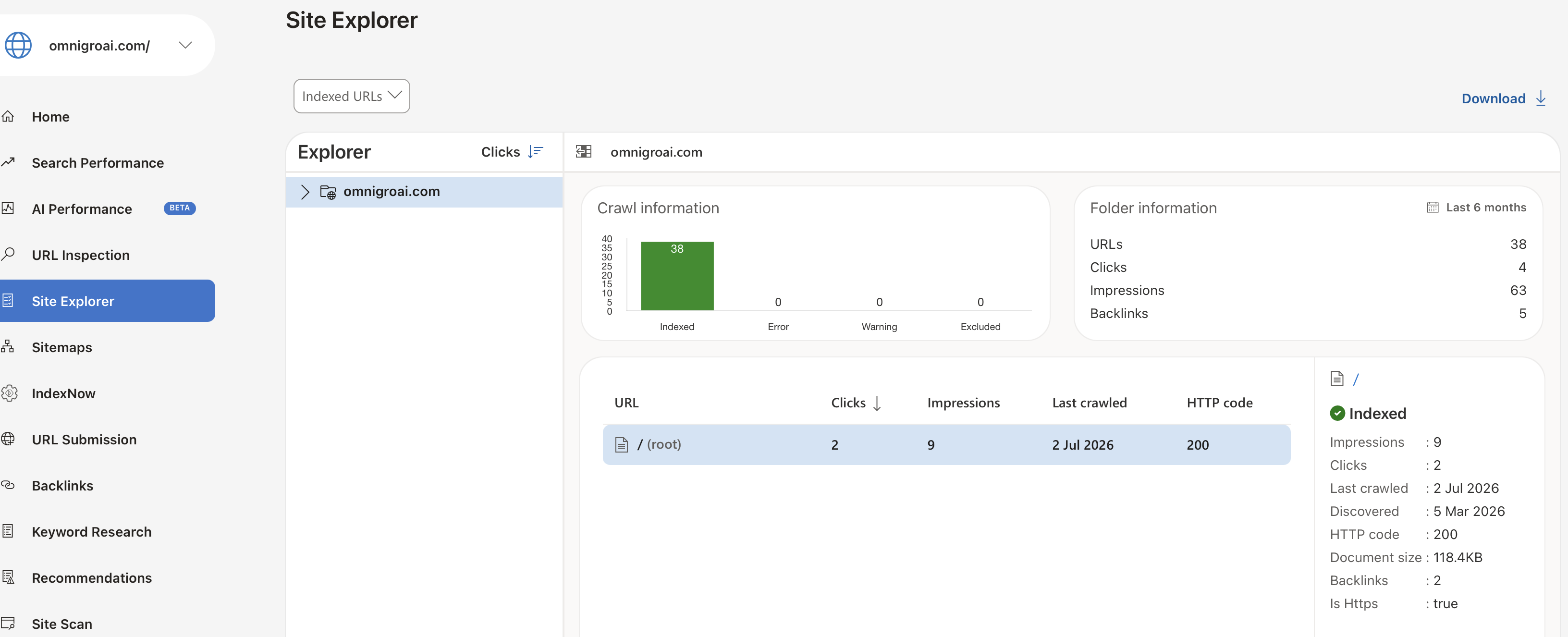
Task: Open the Last 6 months date range
Action: tap(1486, 208)
